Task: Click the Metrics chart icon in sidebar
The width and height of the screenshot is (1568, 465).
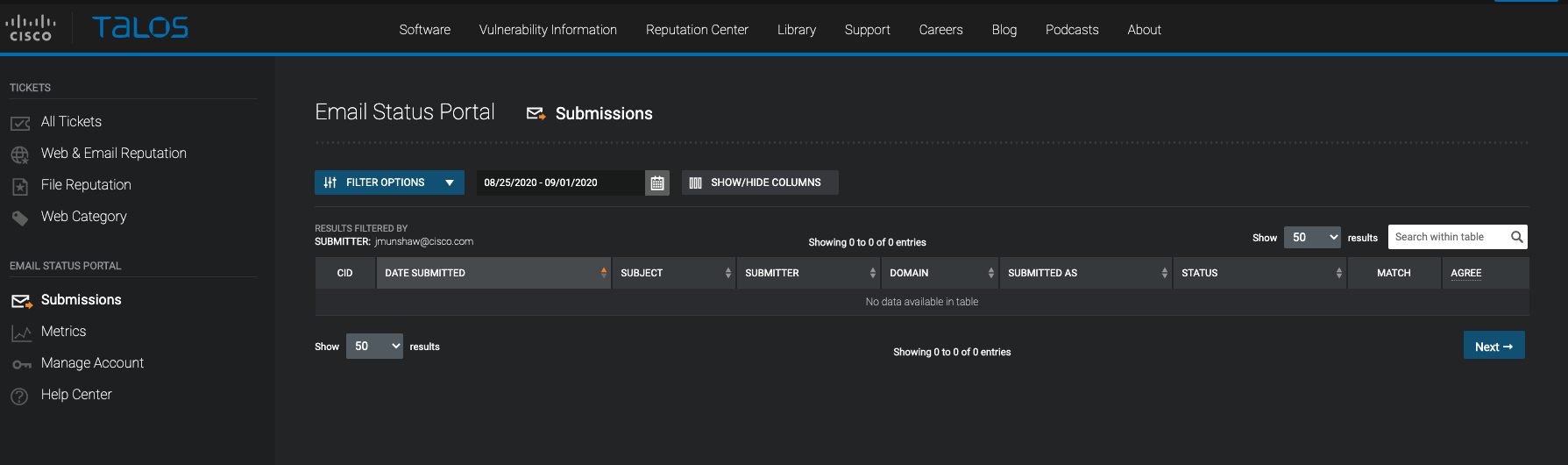Action: click(x=21, y=333)
